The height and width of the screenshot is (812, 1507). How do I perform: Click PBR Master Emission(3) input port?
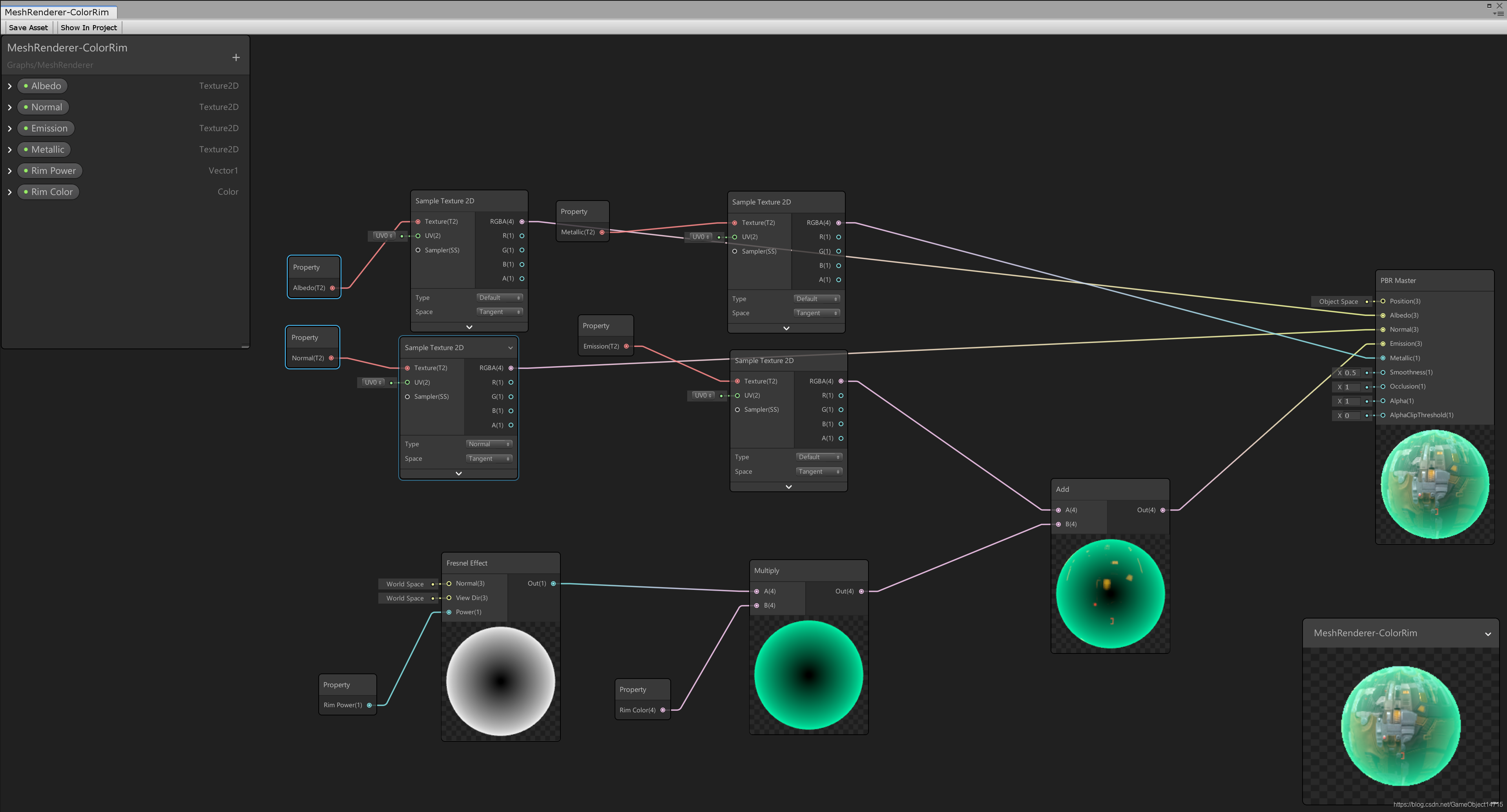pyautogui.click(x=1383, y=344)
